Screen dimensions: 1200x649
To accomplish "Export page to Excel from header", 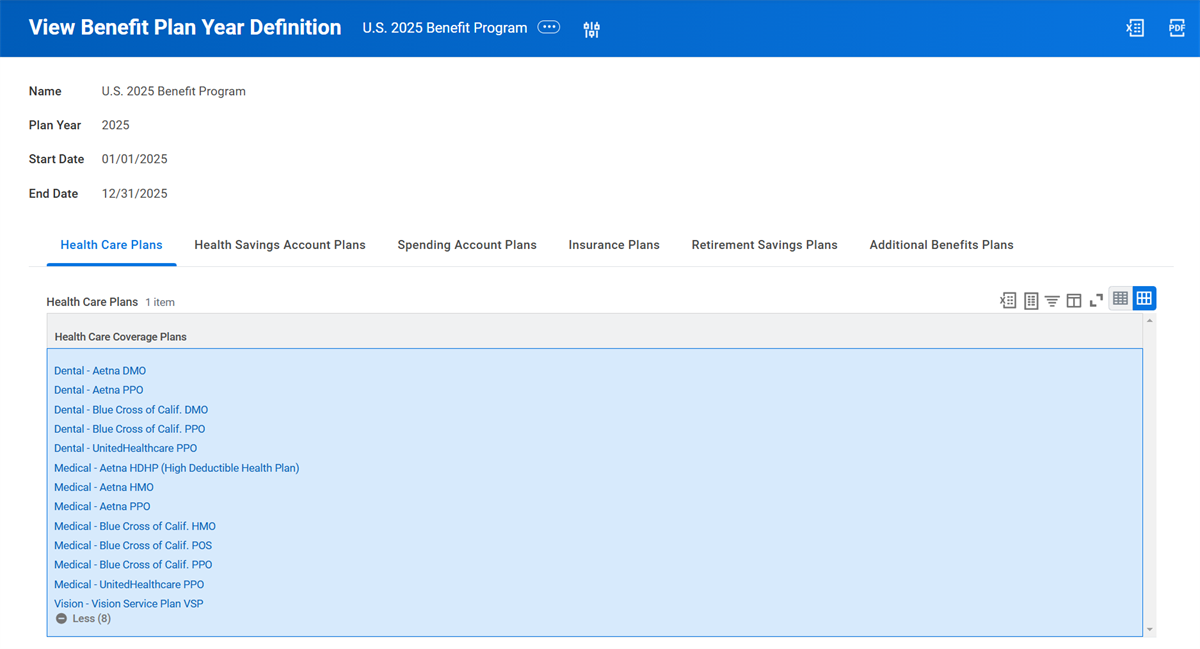I will [1135, 28].
